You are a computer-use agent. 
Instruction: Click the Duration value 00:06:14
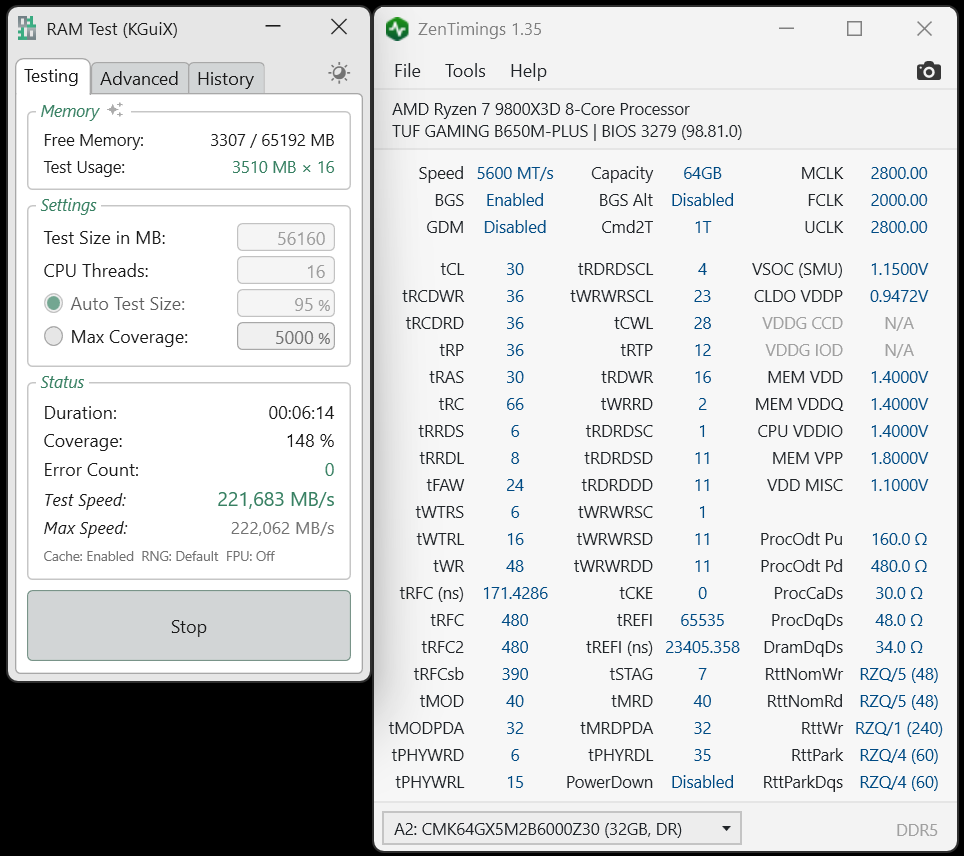pyautogui.click(x=301, y=413)
